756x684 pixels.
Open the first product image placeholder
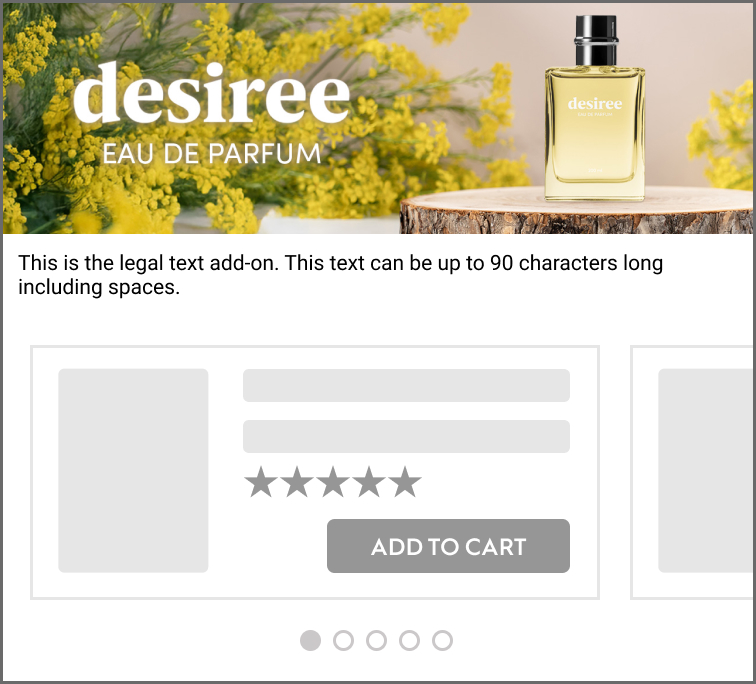click(x=133, y=470)
